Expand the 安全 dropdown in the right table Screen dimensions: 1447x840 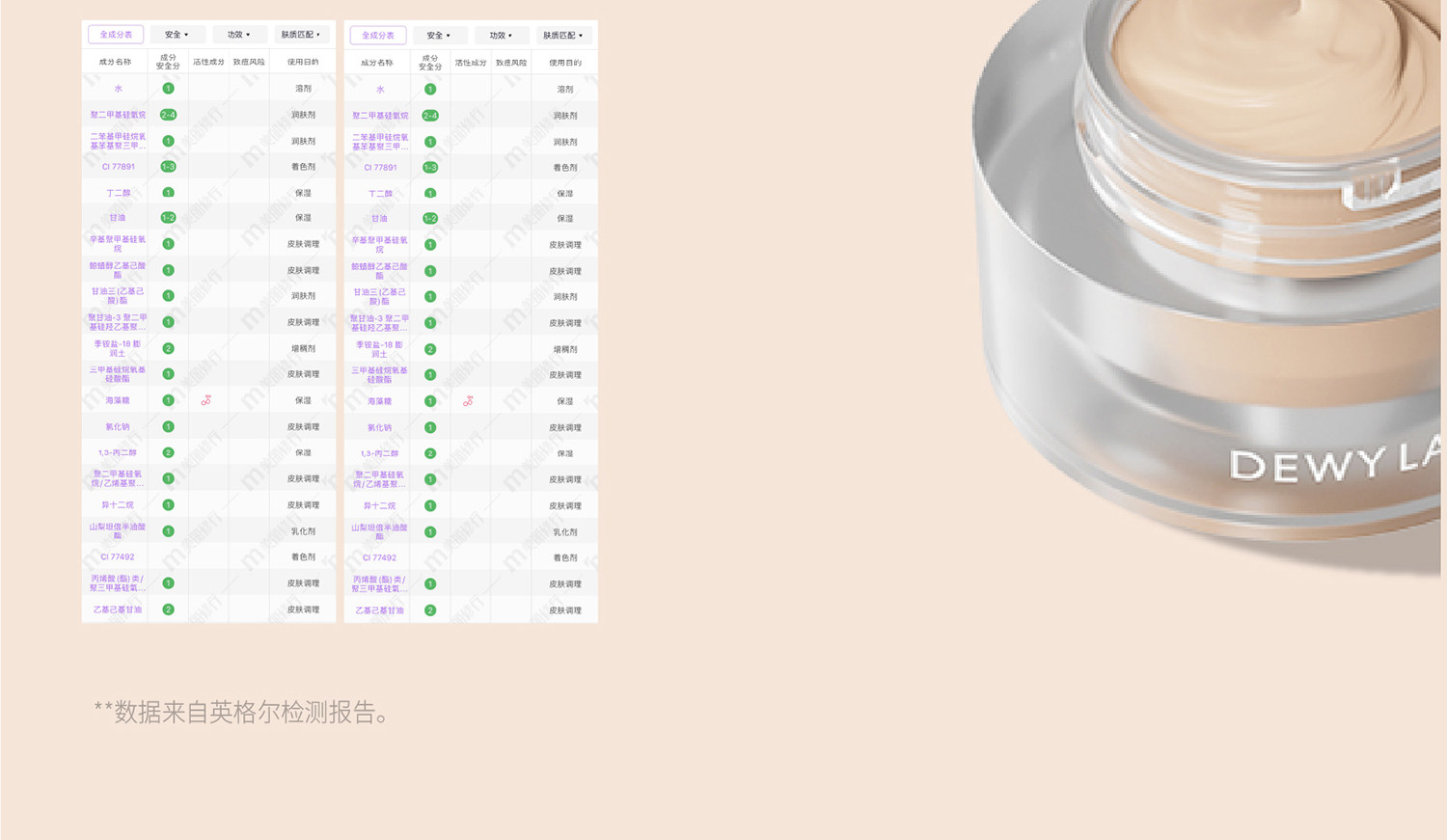click(440, 36)
